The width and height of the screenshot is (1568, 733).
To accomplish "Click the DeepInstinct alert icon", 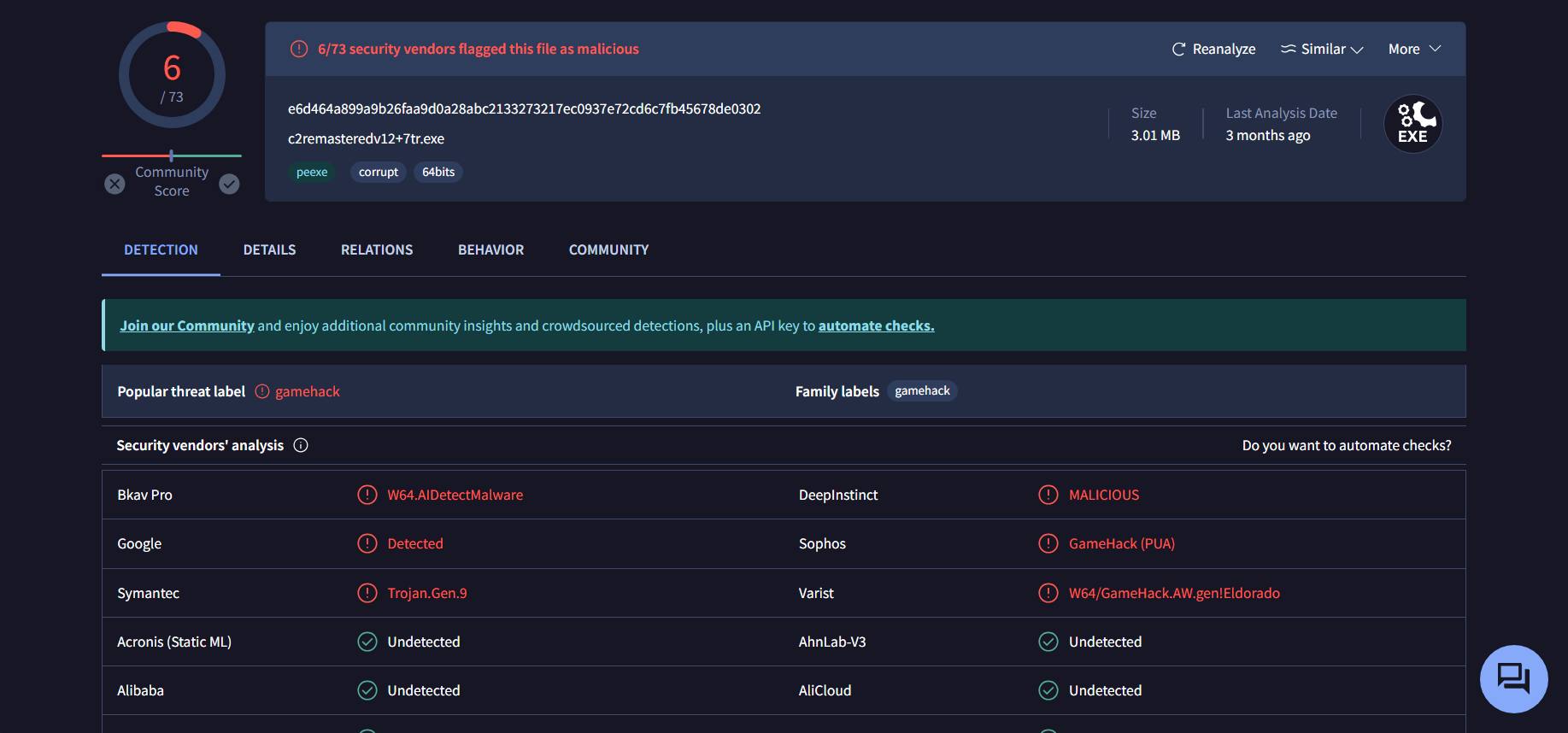I will [1048, 495].
